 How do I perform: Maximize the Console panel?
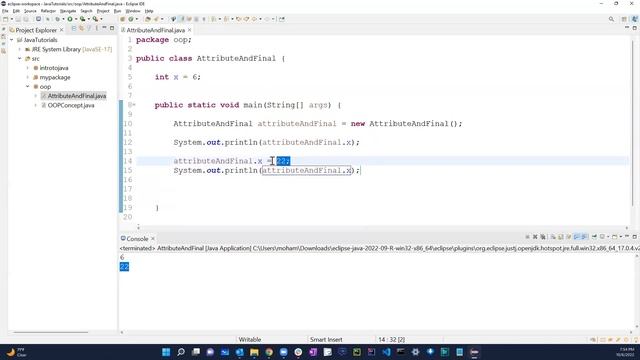(x=635, y=237)
